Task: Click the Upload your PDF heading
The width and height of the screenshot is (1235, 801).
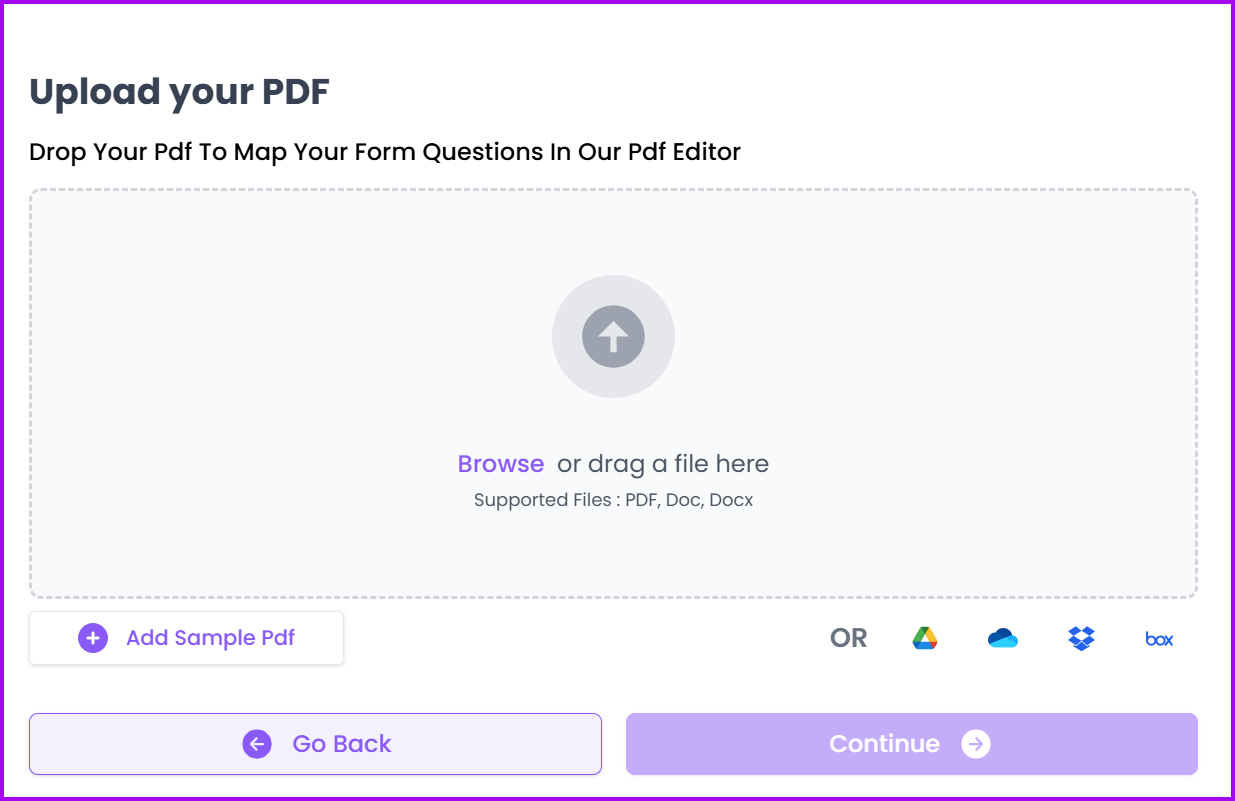Action: tap(178, 91)
